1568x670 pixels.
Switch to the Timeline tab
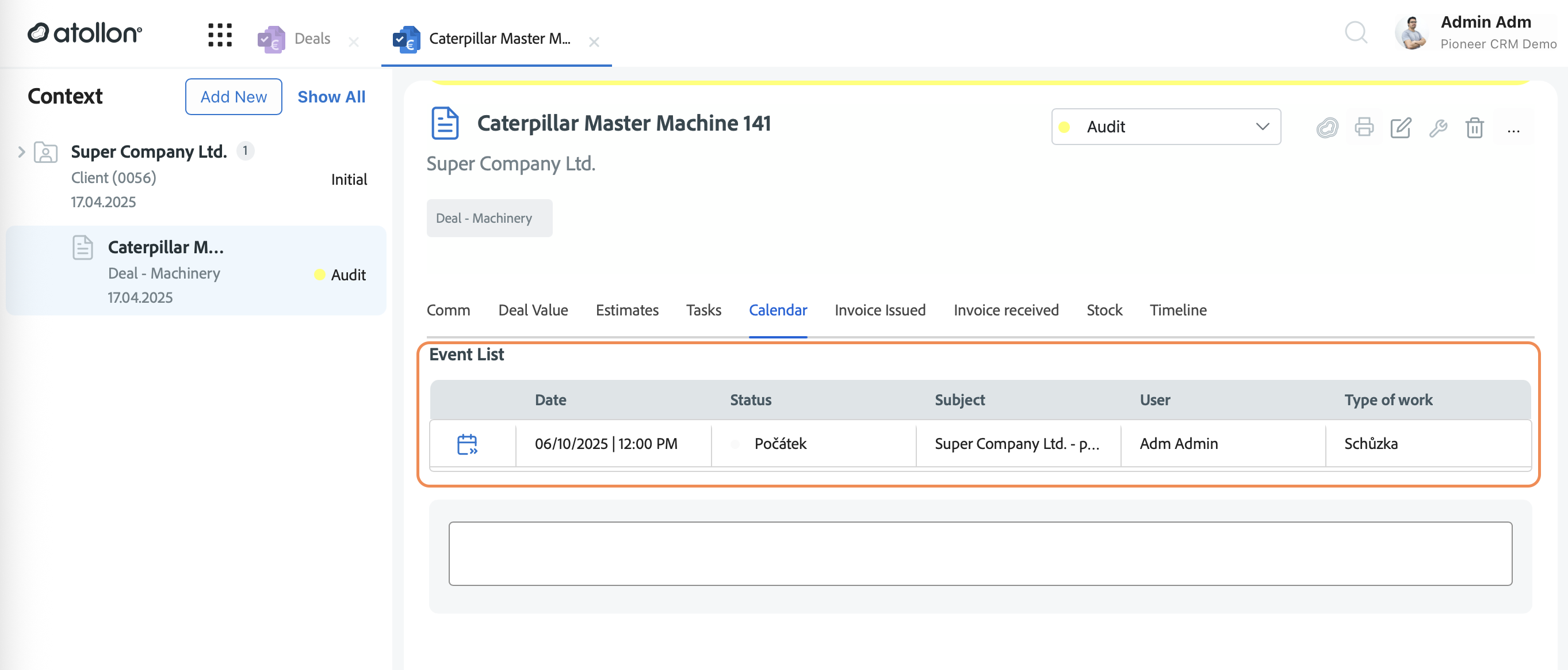pyautogui.click(x=1177, y=310)
